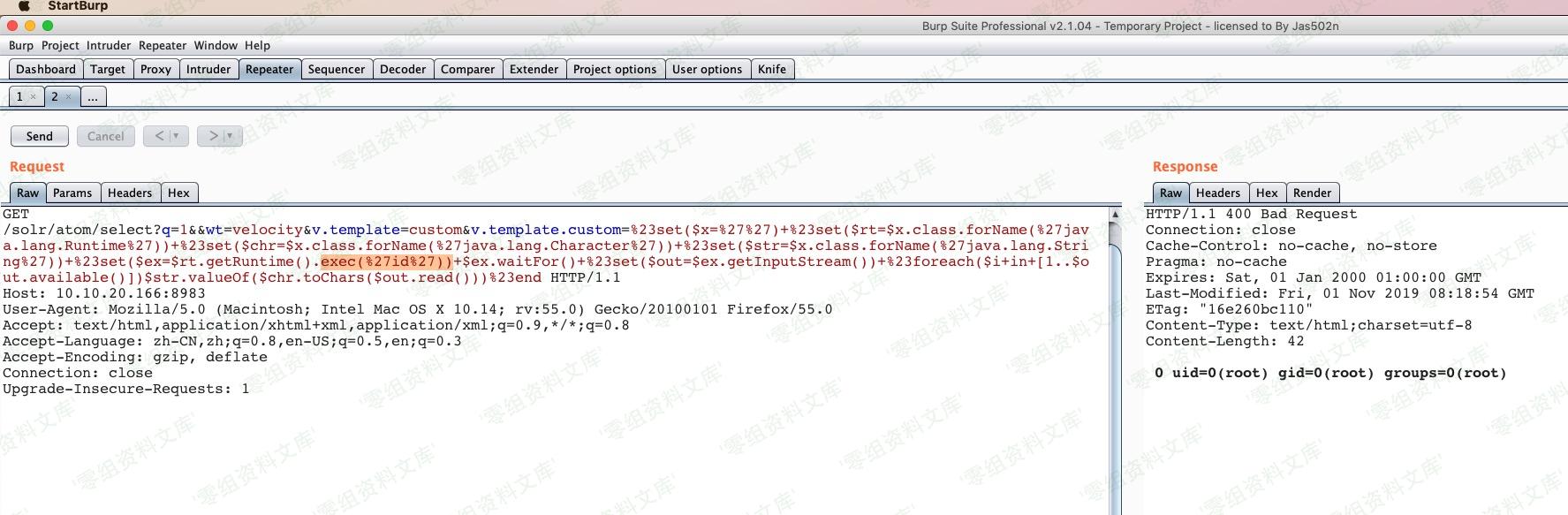Add a new Repeater tab via ...
Screen dimensions: 1568x515
(x=93, y=96)
